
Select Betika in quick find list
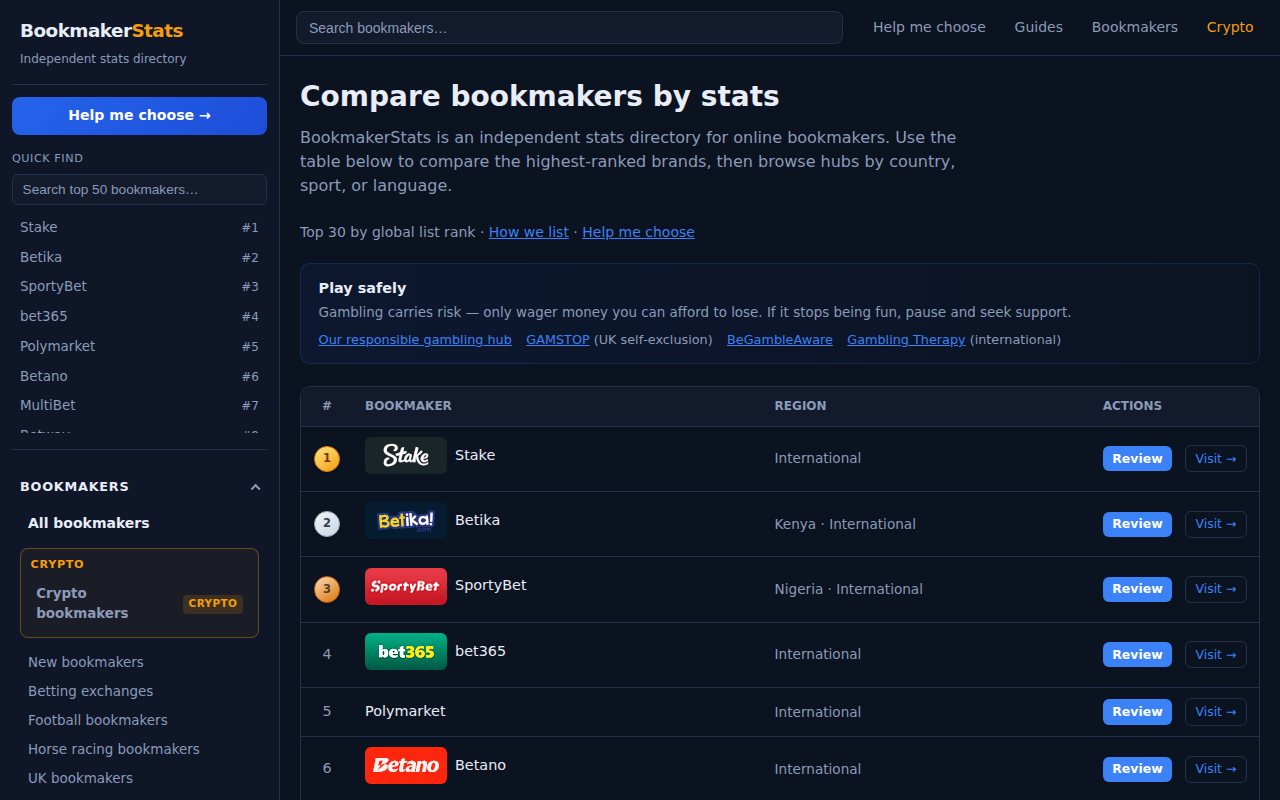pyautogui.click(x=139, y=257)
